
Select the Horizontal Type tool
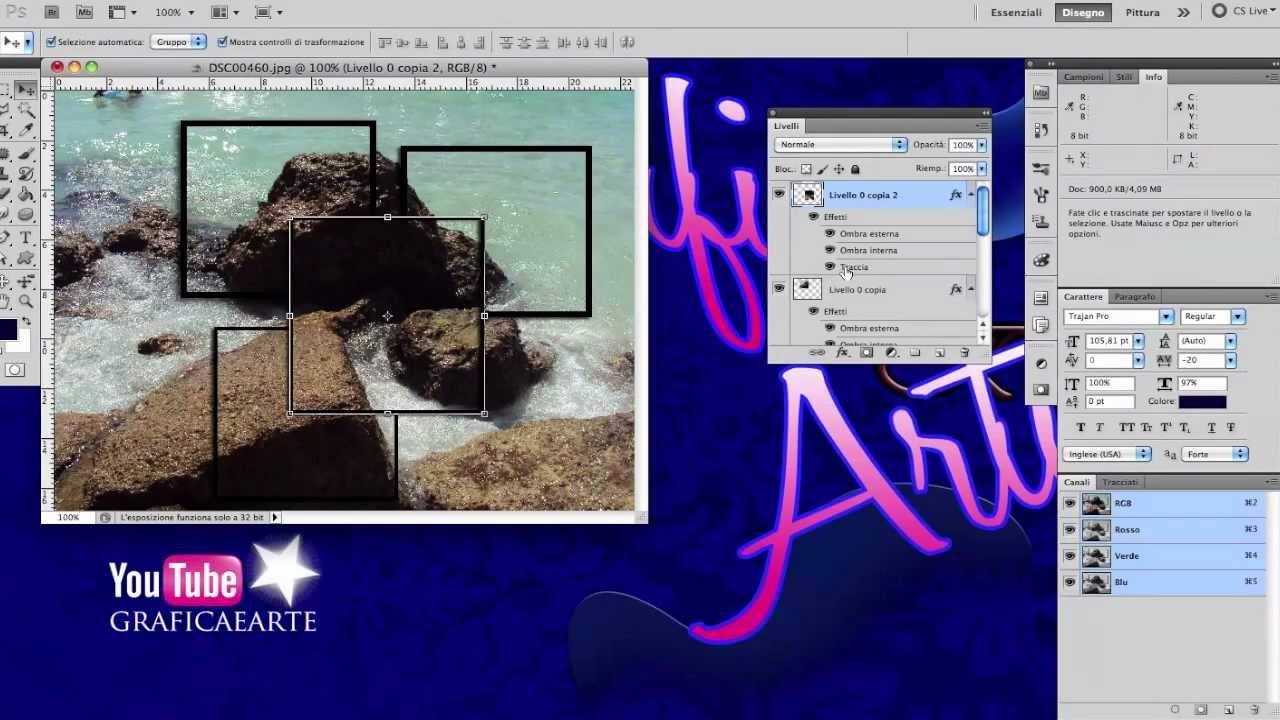click(x=26, y=238)
